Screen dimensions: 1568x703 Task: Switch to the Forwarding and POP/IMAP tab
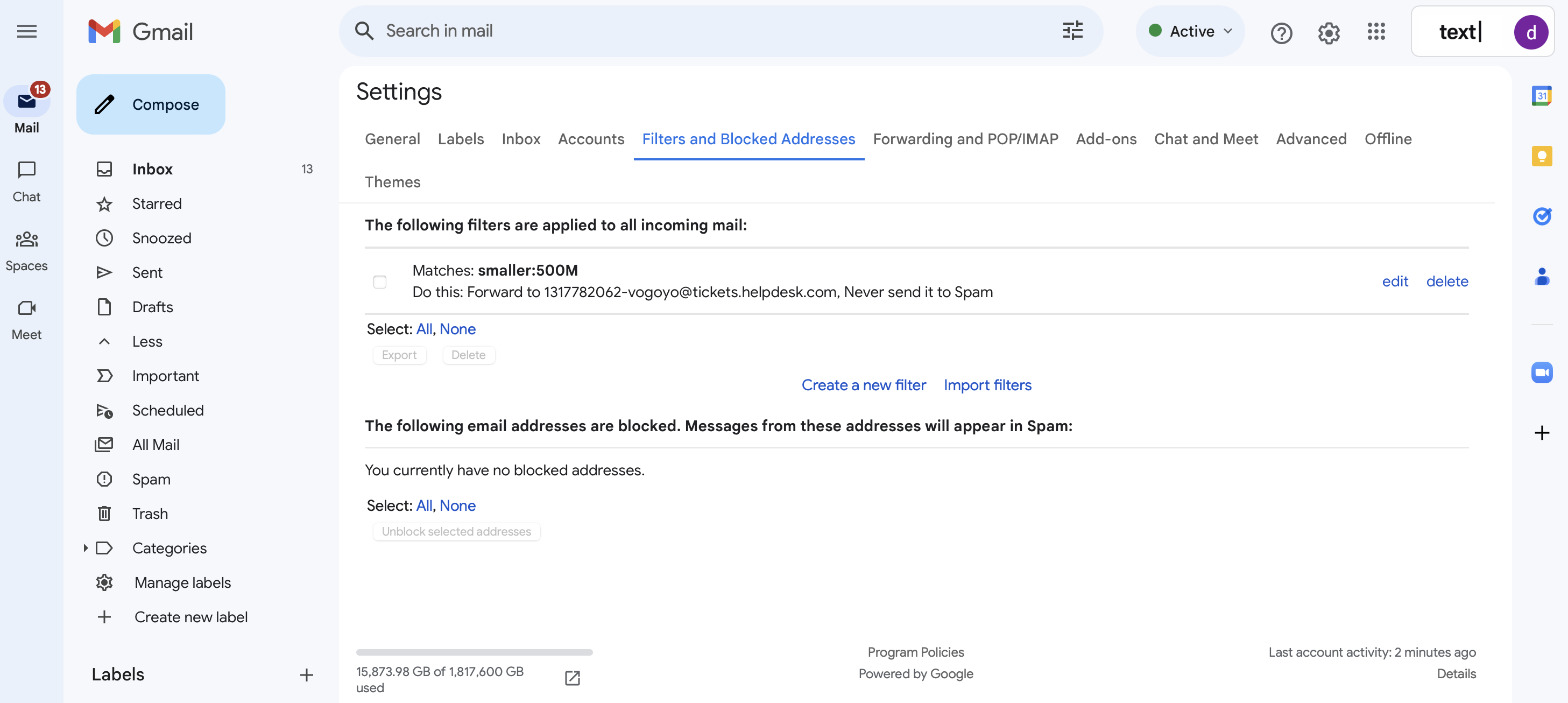(965, 139)
